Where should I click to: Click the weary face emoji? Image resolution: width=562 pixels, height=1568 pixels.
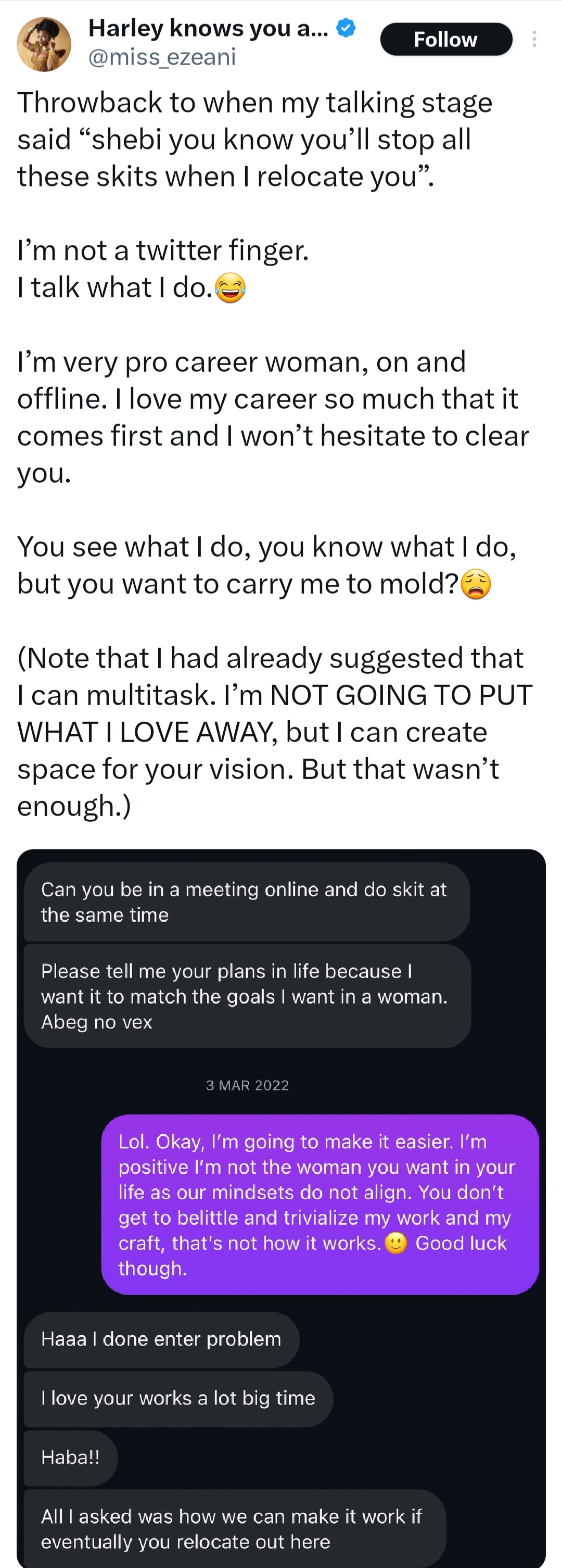pos(476,584)
